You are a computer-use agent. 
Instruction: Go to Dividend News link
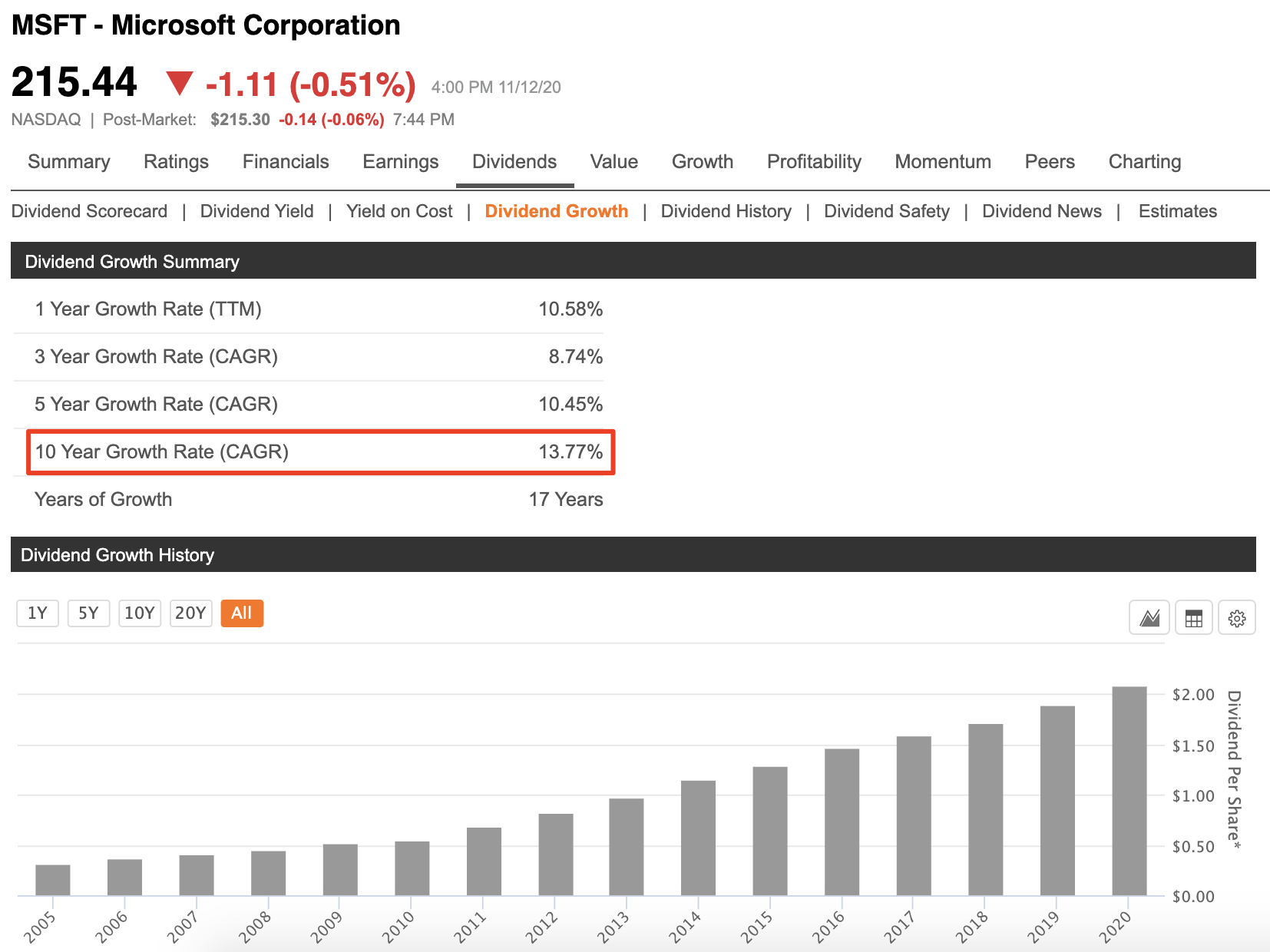(x=1042, y=211)
